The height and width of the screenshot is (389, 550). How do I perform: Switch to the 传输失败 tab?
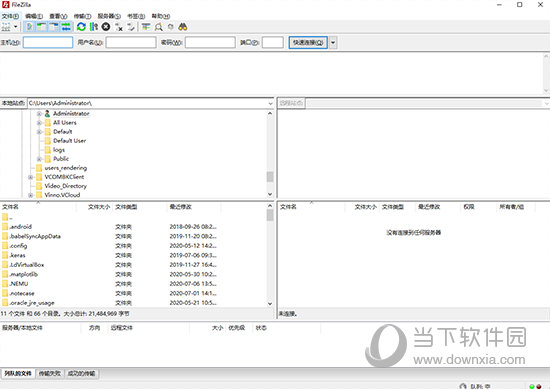click(x=49, y=374)
